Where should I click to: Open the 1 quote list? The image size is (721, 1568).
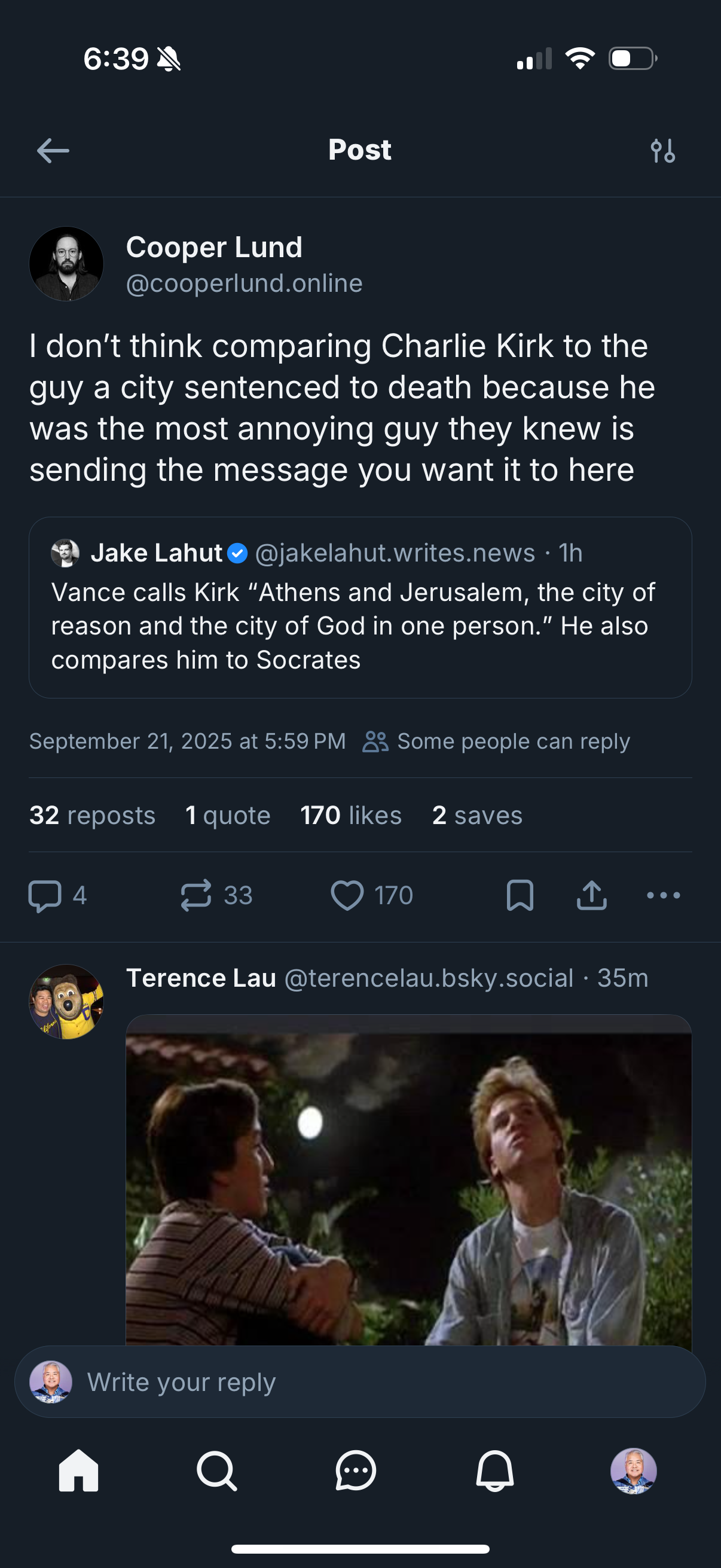click(x=228, y=815)
